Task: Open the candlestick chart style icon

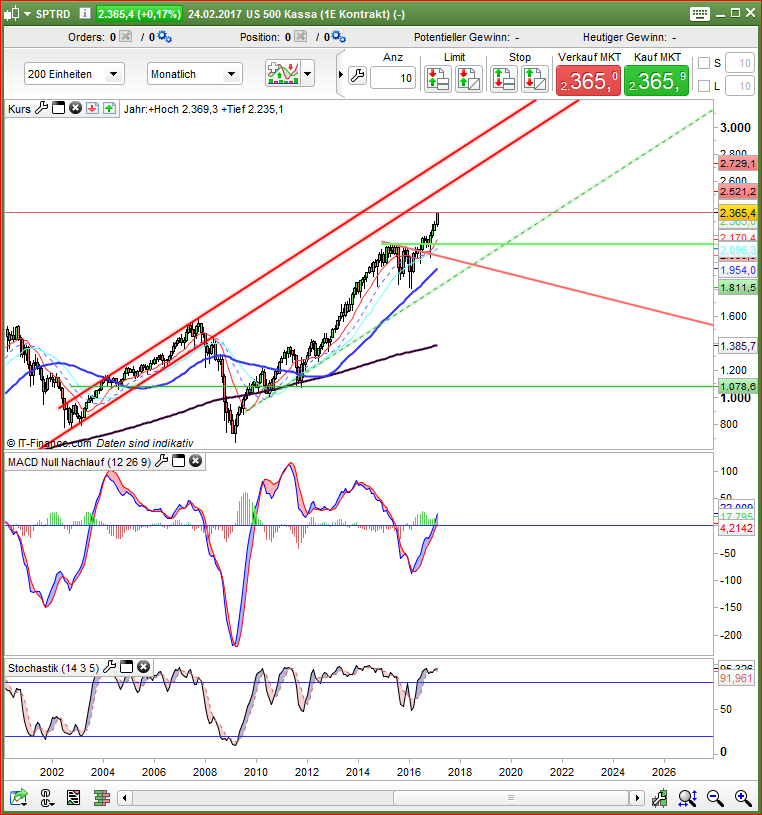Action: [x=12, y=14]
